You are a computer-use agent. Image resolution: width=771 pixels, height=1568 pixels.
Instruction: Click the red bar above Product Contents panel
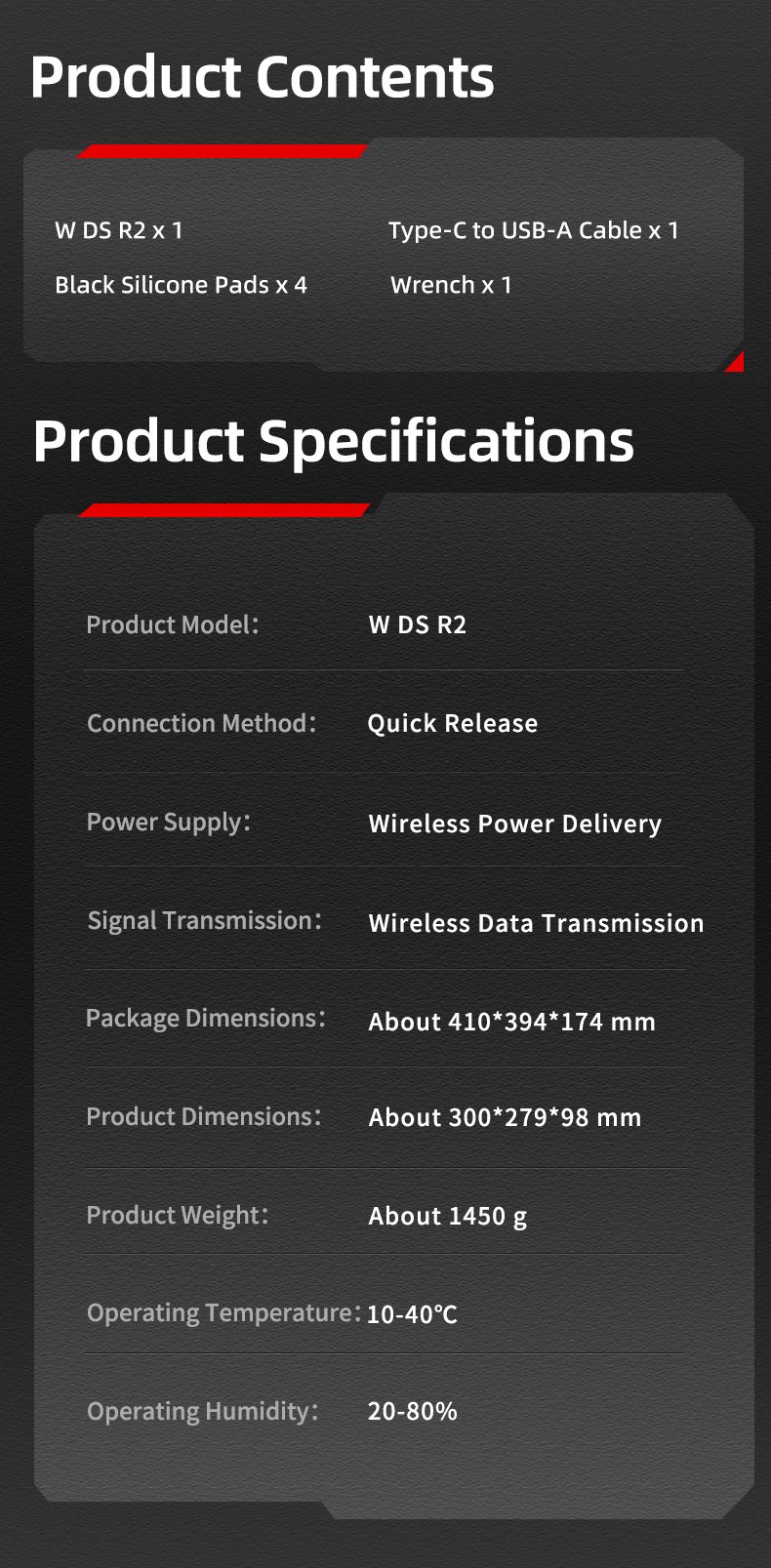click(223, 150)
